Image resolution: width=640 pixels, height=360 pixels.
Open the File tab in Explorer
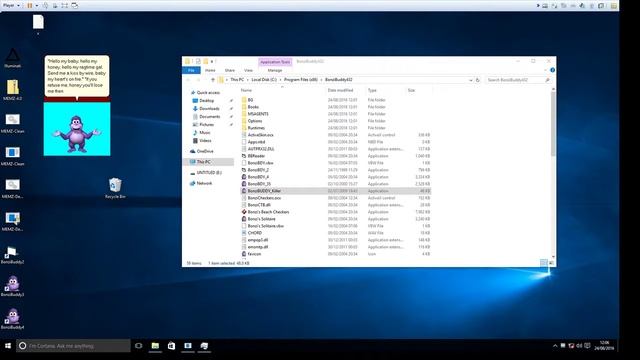click(191, 70)
